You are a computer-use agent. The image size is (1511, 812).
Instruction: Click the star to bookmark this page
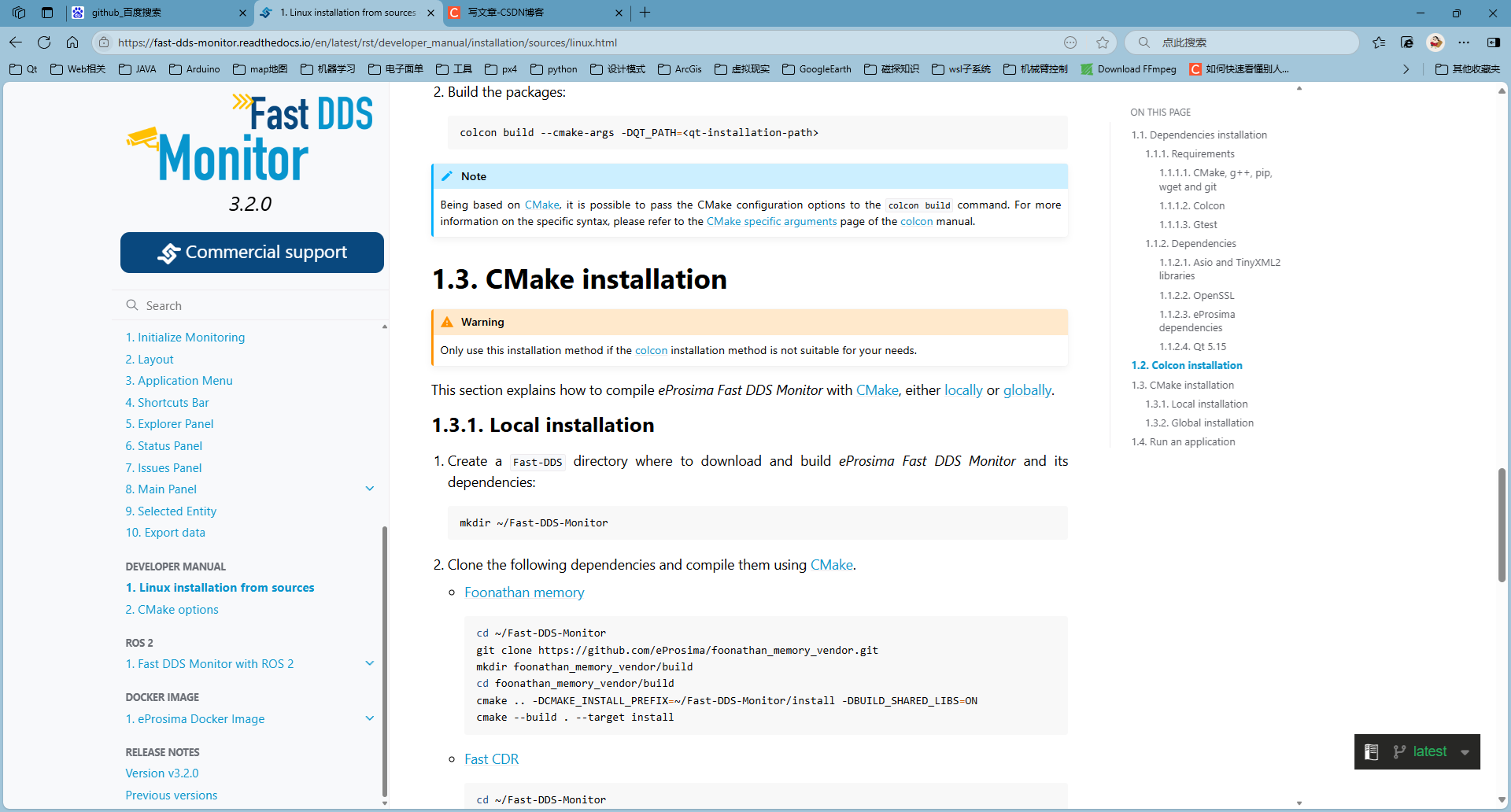pos(1102,42)
